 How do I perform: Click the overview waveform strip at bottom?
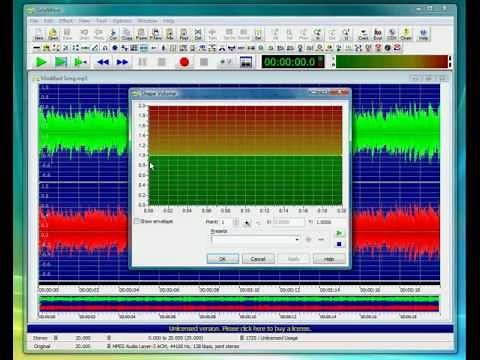(239, 304)
